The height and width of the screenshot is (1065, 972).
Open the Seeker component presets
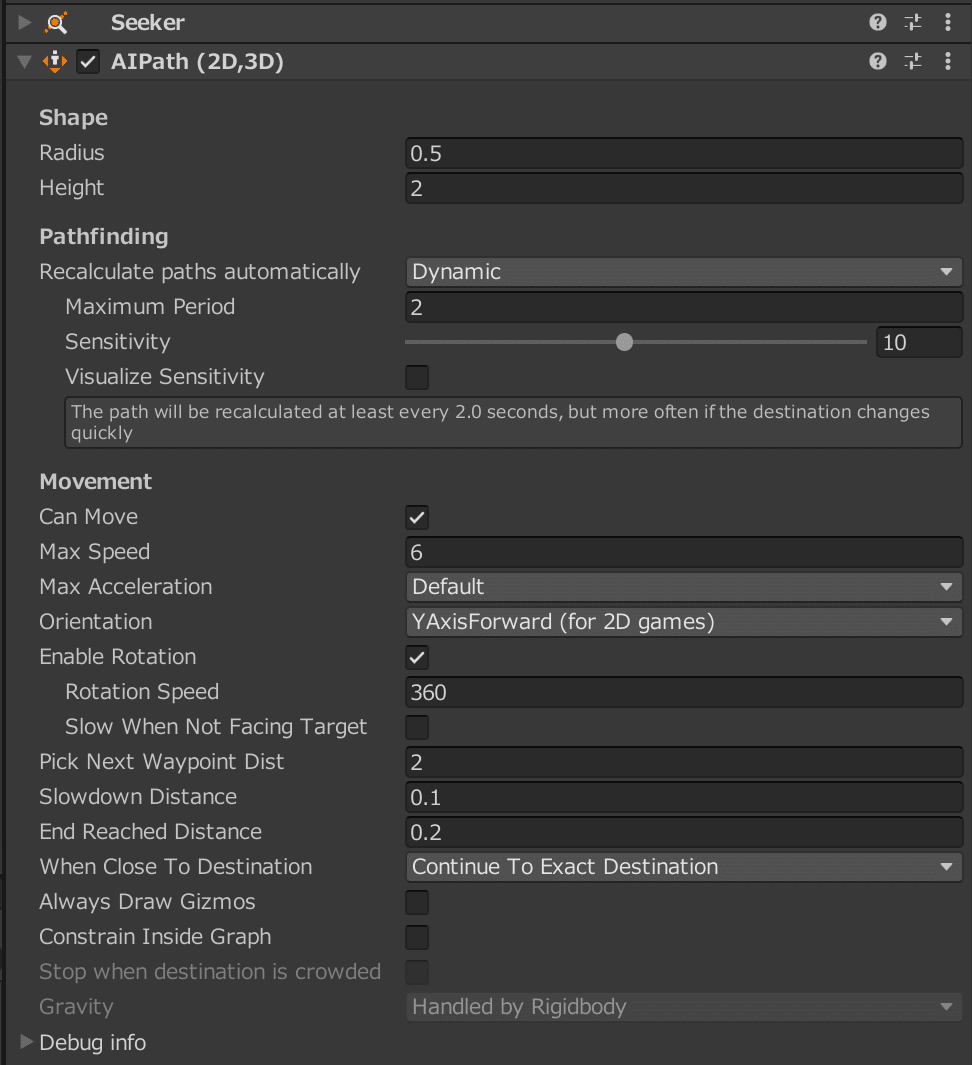pos(912,22)
